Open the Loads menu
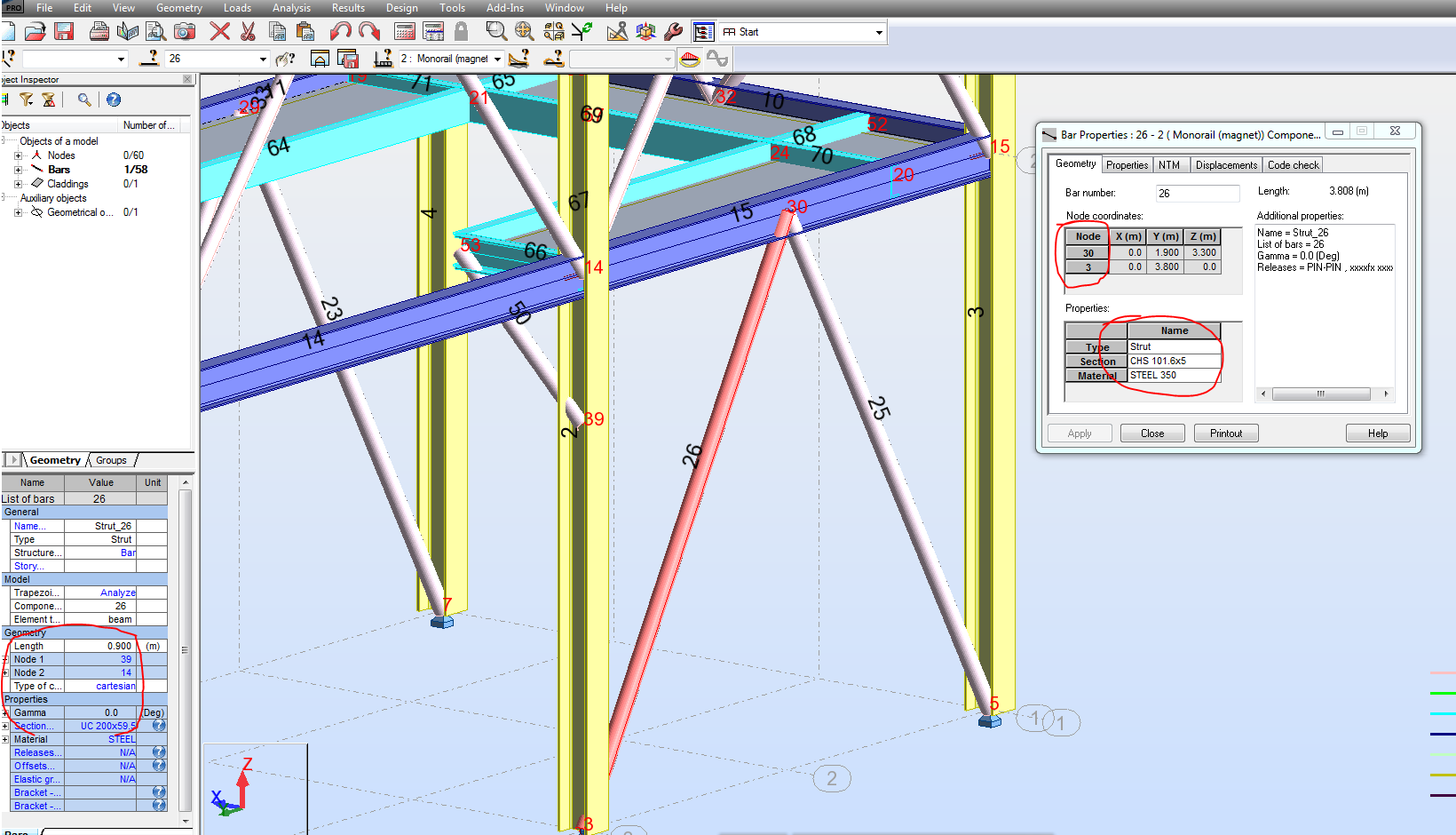1456x835 pixels. point(237,8)
